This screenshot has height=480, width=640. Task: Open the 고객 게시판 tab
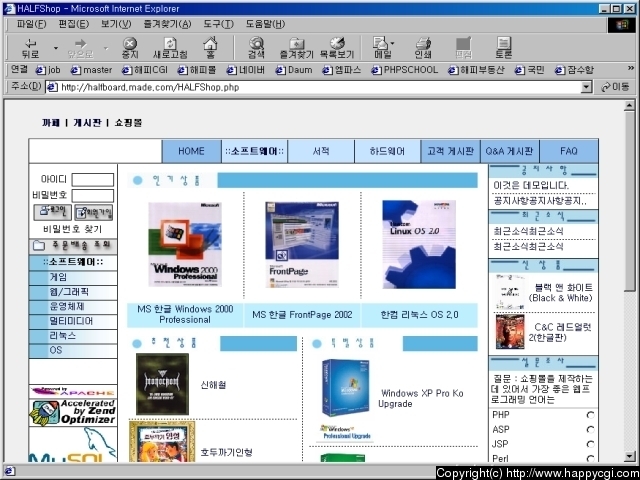click(451, 151)
